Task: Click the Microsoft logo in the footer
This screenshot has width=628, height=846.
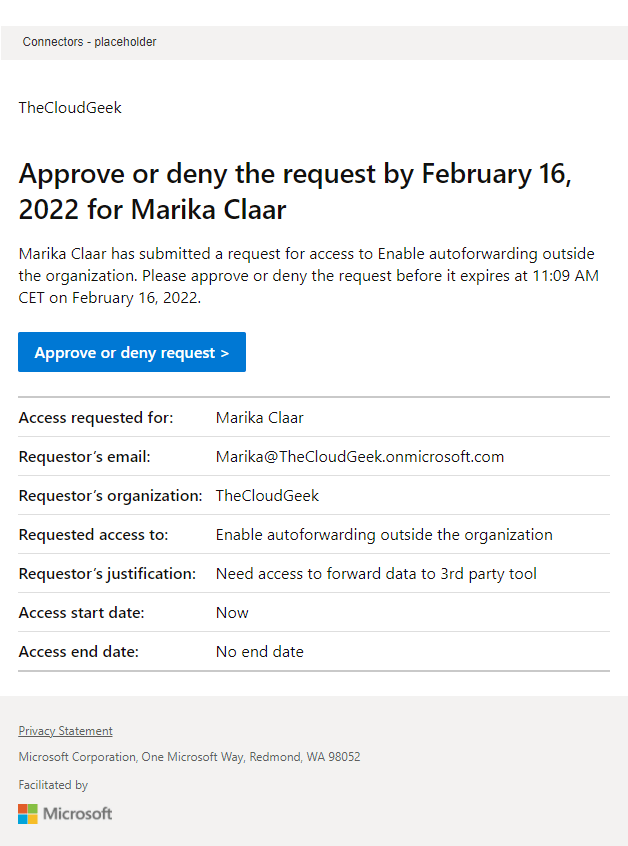Action: (66, 814)
